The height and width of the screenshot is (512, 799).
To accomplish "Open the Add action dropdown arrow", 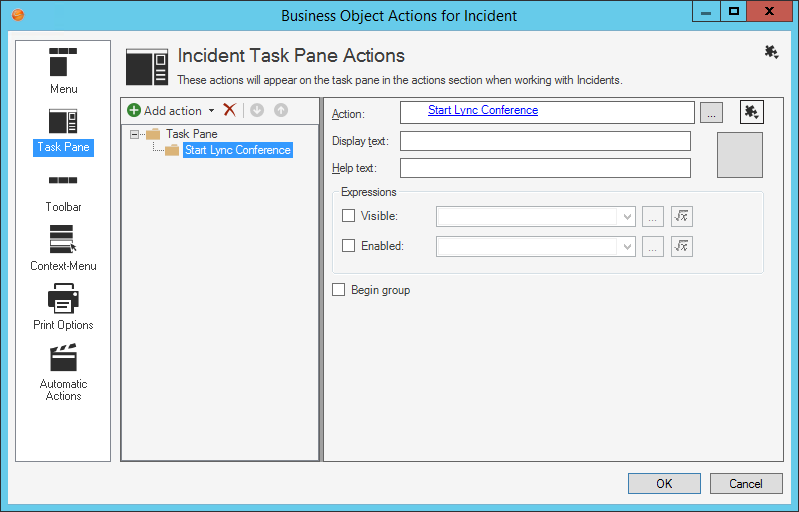I will pyautogui.click(x=211, y=111).
